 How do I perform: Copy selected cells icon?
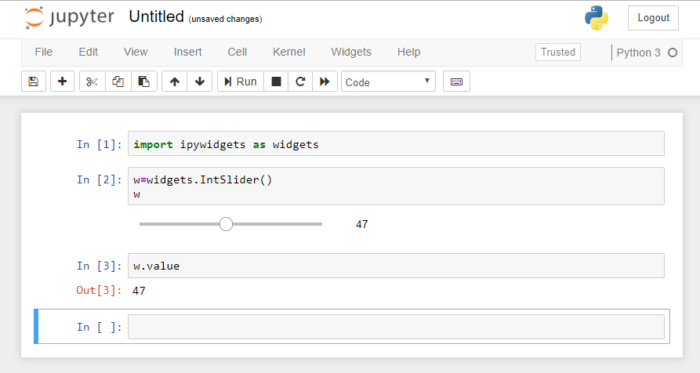(118, 82)
